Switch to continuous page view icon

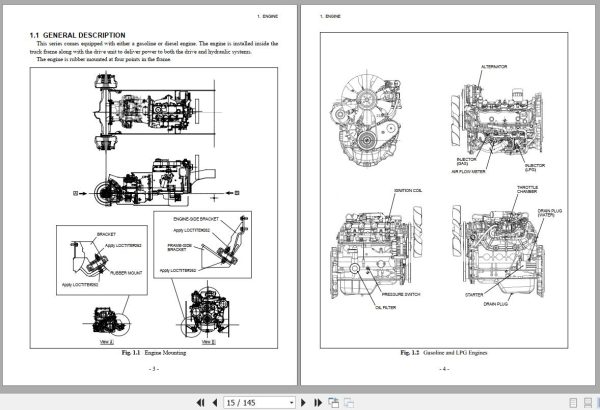coord(588,403)
